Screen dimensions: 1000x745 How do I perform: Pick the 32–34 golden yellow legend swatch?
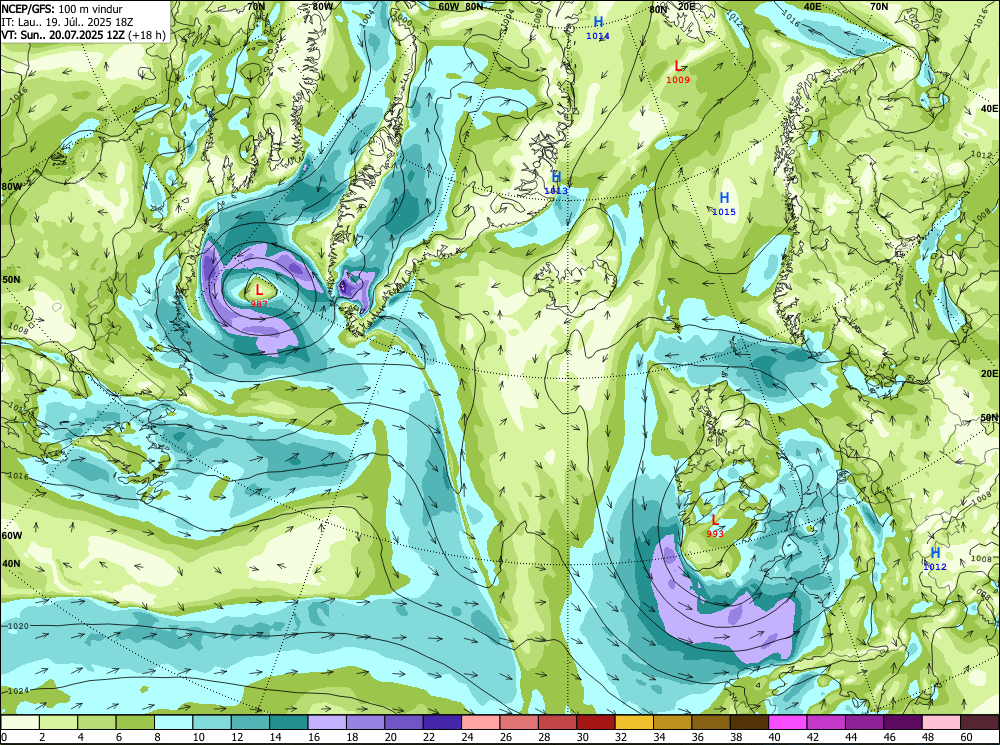click(634, 722)
